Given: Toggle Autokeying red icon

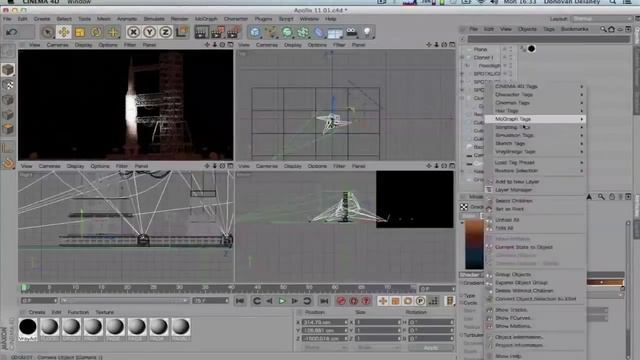Looking at the screenshot, I should point(353,301).
